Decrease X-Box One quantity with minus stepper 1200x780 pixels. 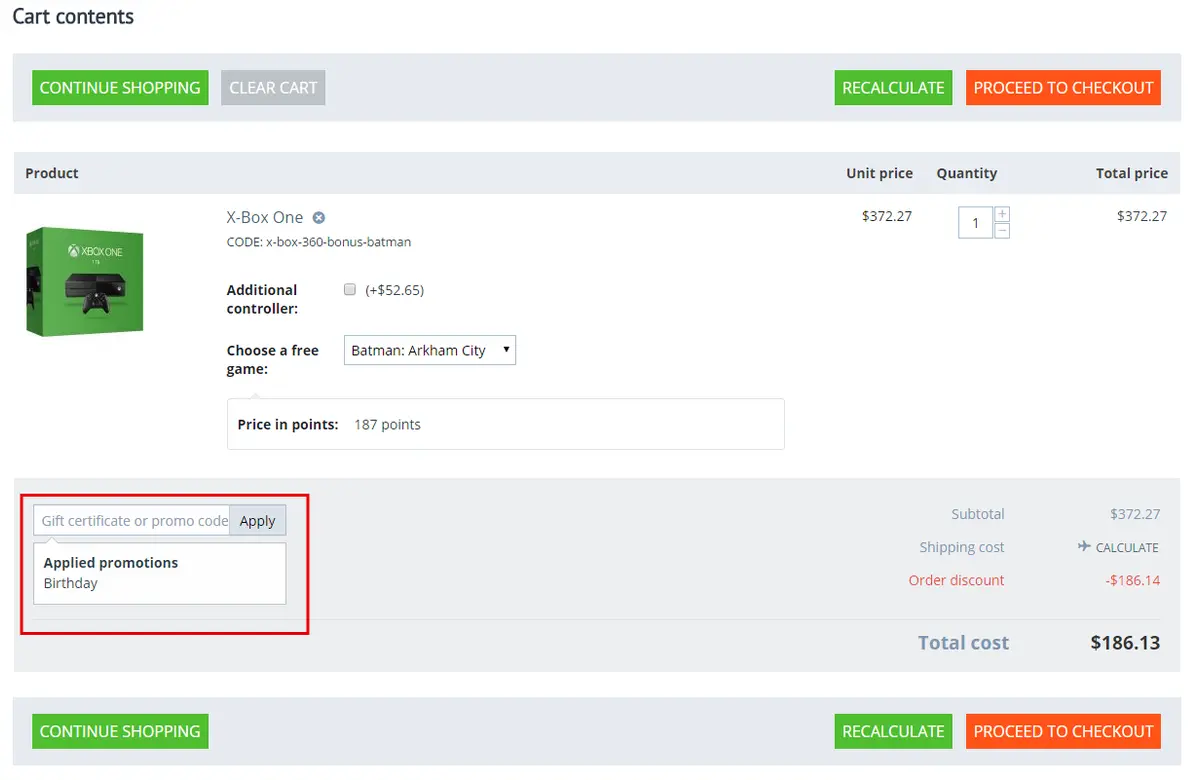(x=1002, y=231)
